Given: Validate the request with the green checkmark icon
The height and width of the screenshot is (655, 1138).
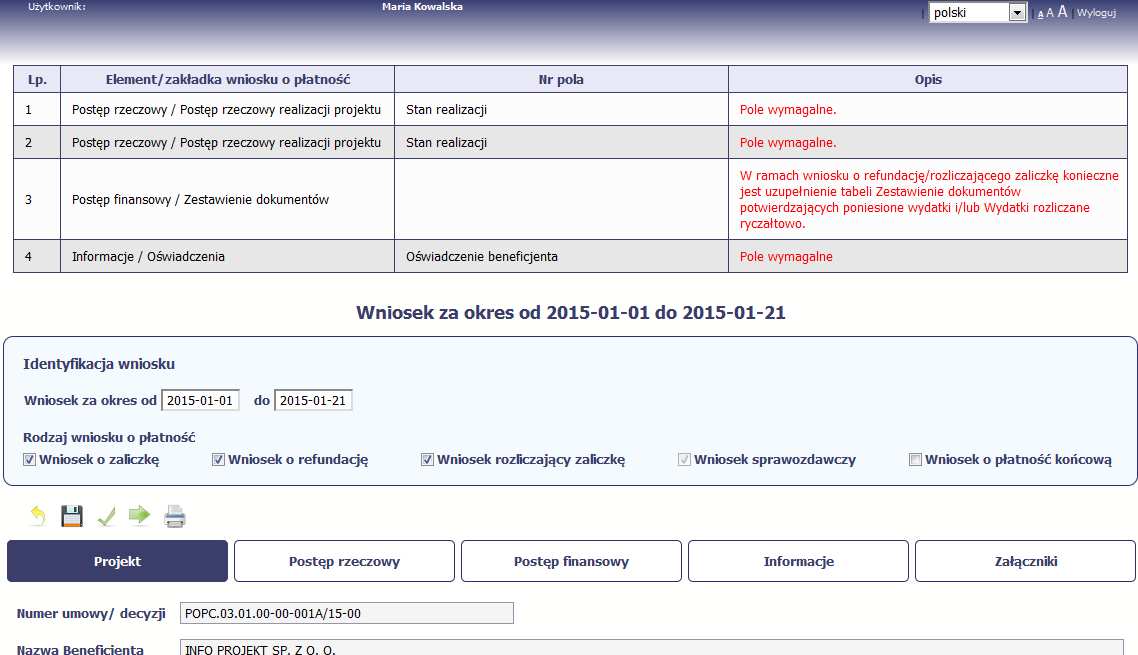Looking at the screenshot, I should 106,516.
